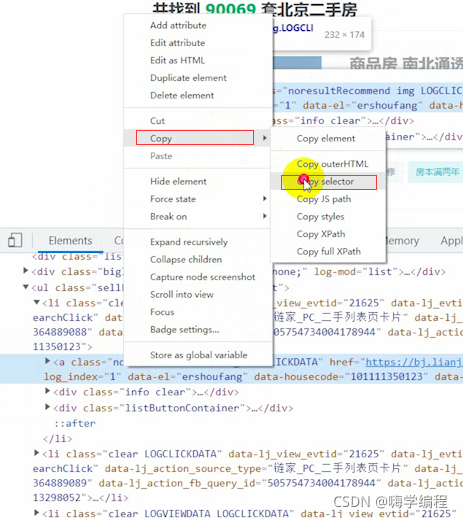Screen dimensions: 463x518
Task: Select Hide element menu entry
Action: [178, 181]
